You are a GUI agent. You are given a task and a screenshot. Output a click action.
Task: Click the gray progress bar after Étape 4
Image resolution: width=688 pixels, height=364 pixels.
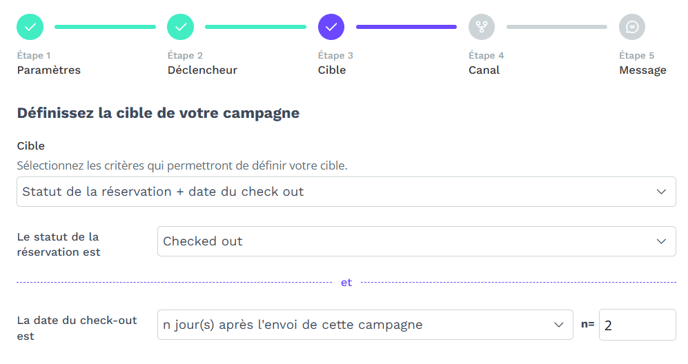[557, 27]
